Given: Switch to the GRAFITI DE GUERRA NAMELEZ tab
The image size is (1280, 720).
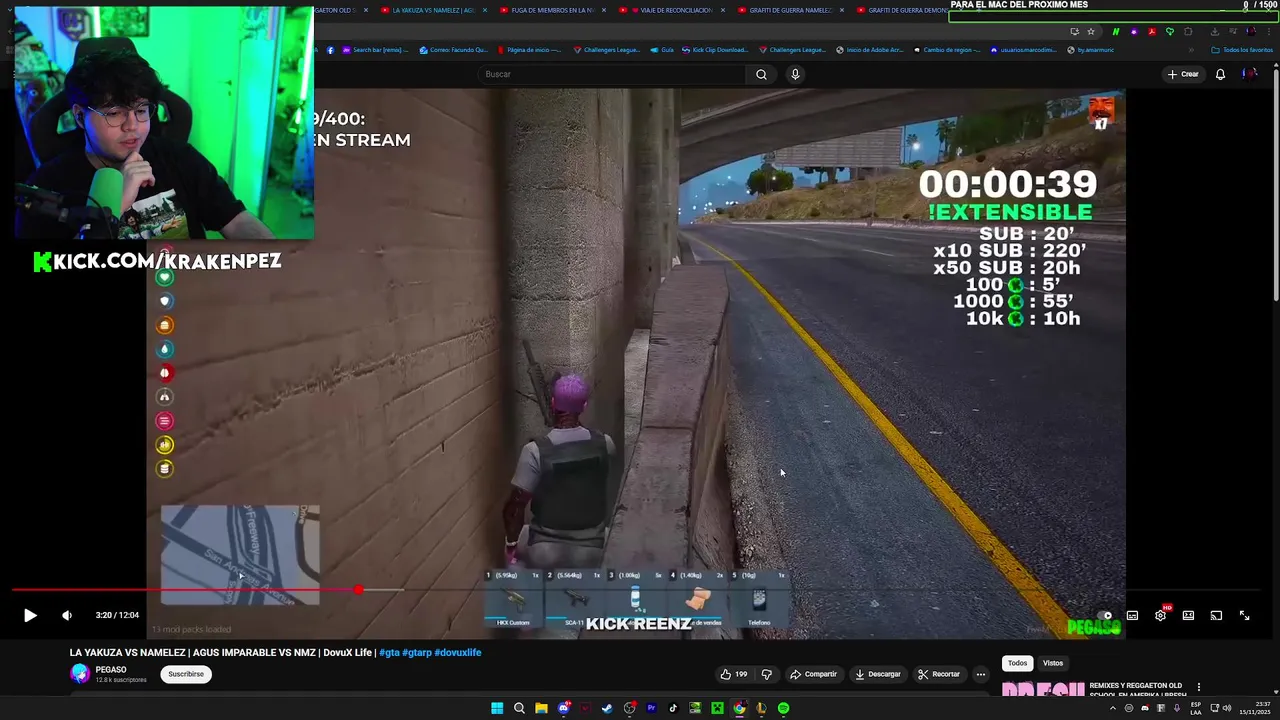Looking at the screenshot, I should (x=790, y=10).
